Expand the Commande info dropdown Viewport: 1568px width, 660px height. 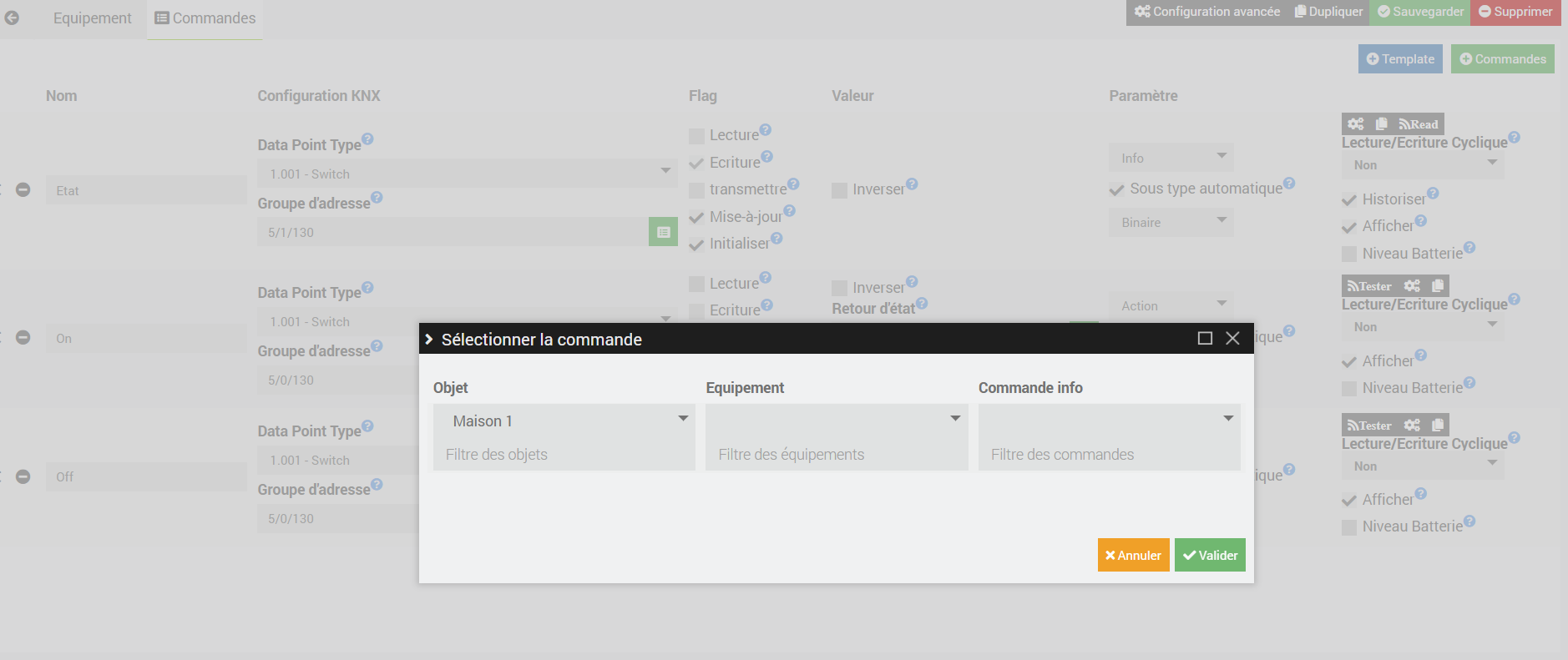tap(1110, 421)
